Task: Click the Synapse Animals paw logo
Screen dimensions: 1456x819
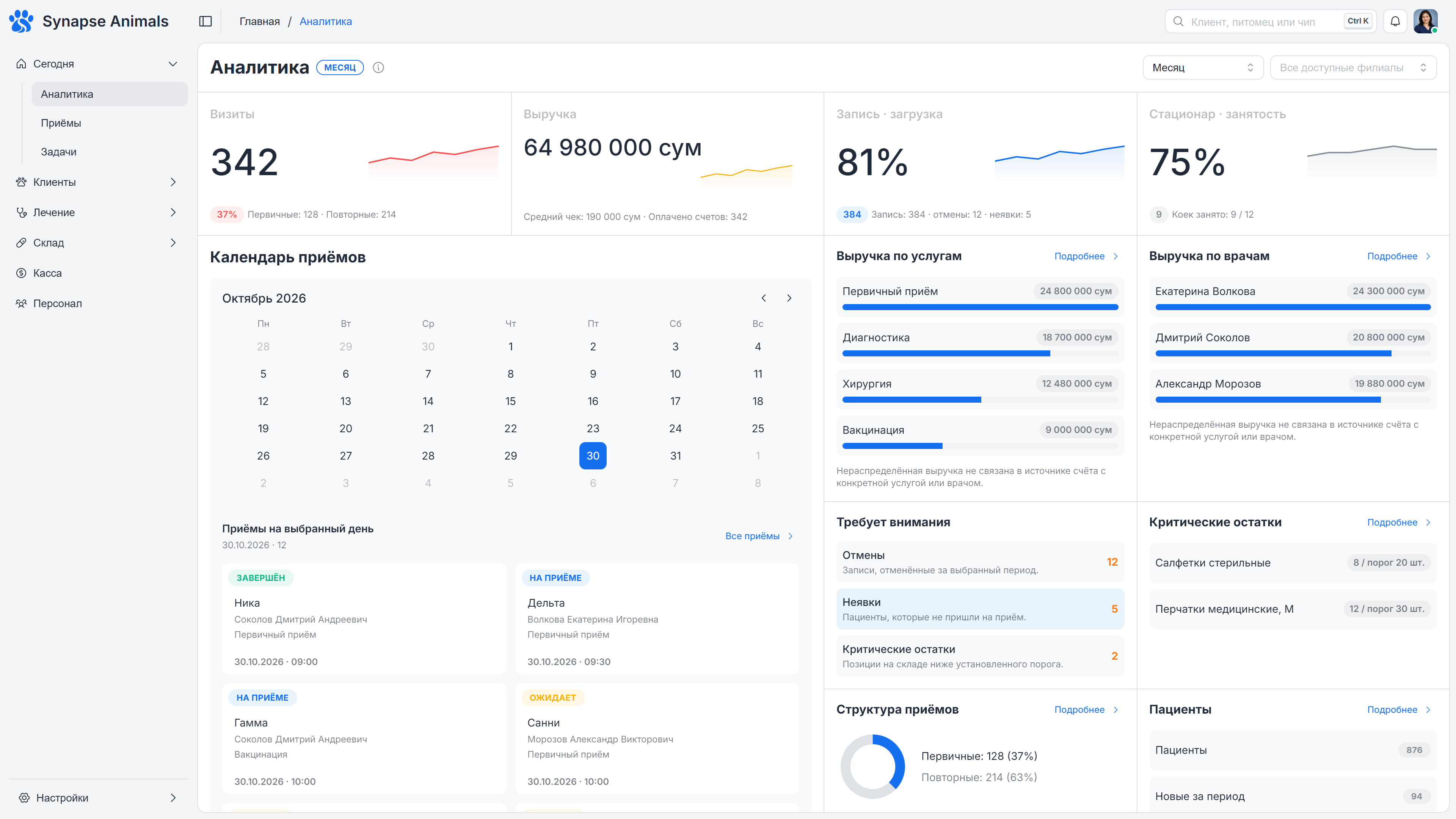Action: click(22, 22)
